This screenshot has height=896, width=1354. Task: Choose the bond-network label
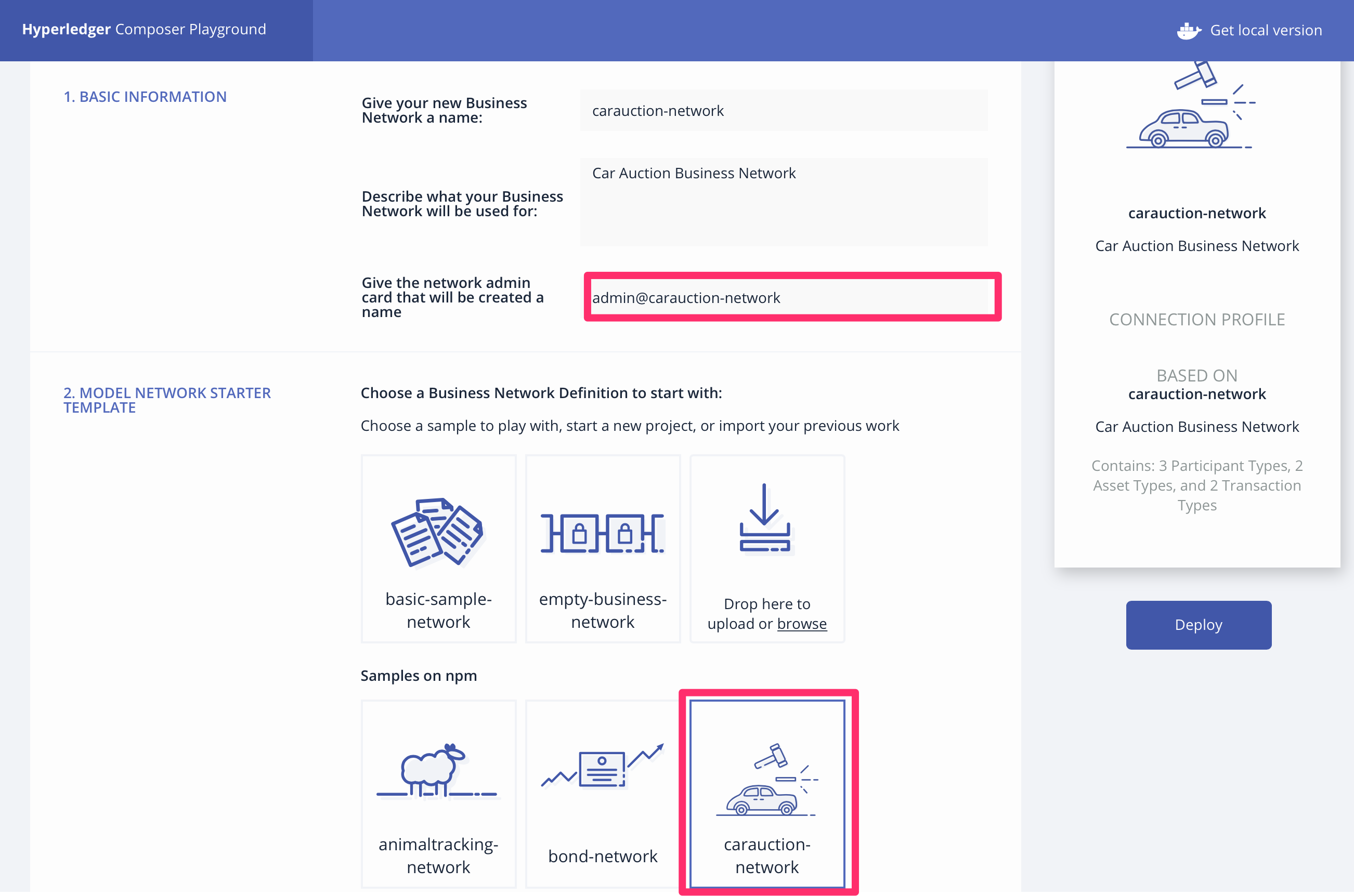pyautogui.click(x=603, y=856)
